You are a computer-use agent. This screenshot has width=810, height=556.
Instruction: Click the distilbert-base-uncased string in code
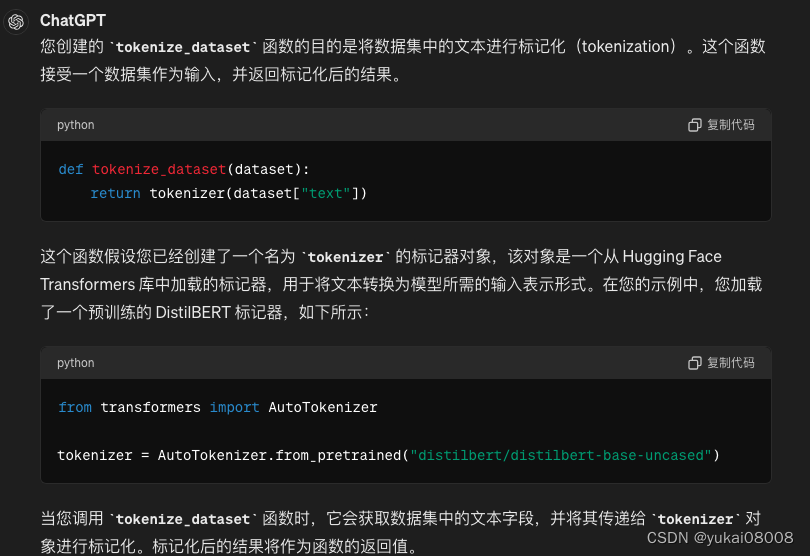561,455
